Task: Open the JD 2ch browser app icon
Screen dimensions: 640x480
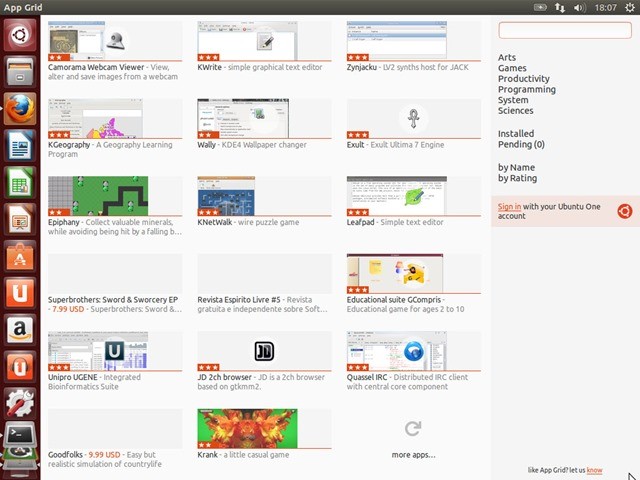Action: (x=264, y=351)
